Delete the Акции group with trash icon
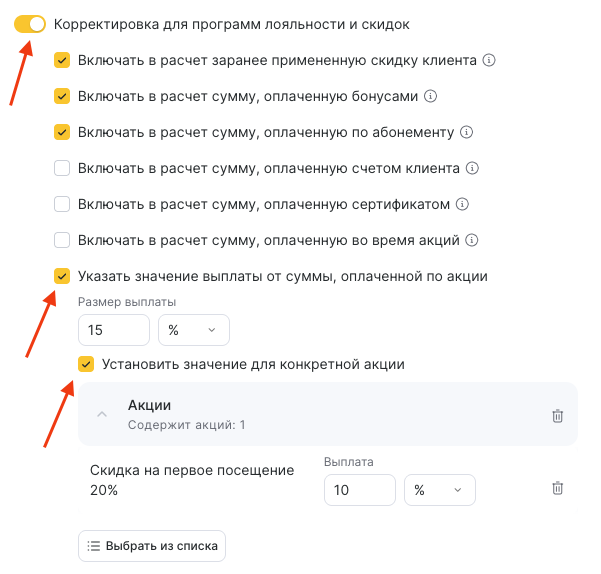Viewport: 601px width, 574px height. pyautogui.click(x=558, y=415)
